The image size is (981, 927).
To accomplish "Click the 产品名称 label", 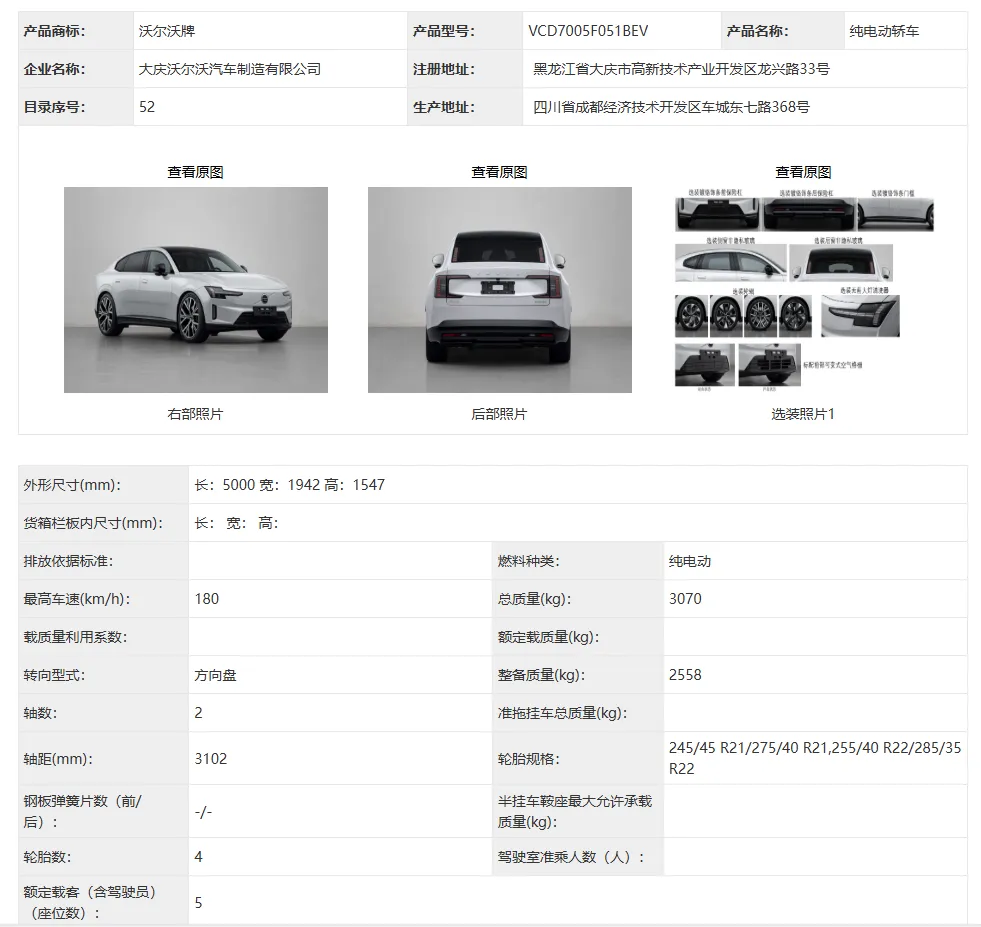I will tap(758, 31).
